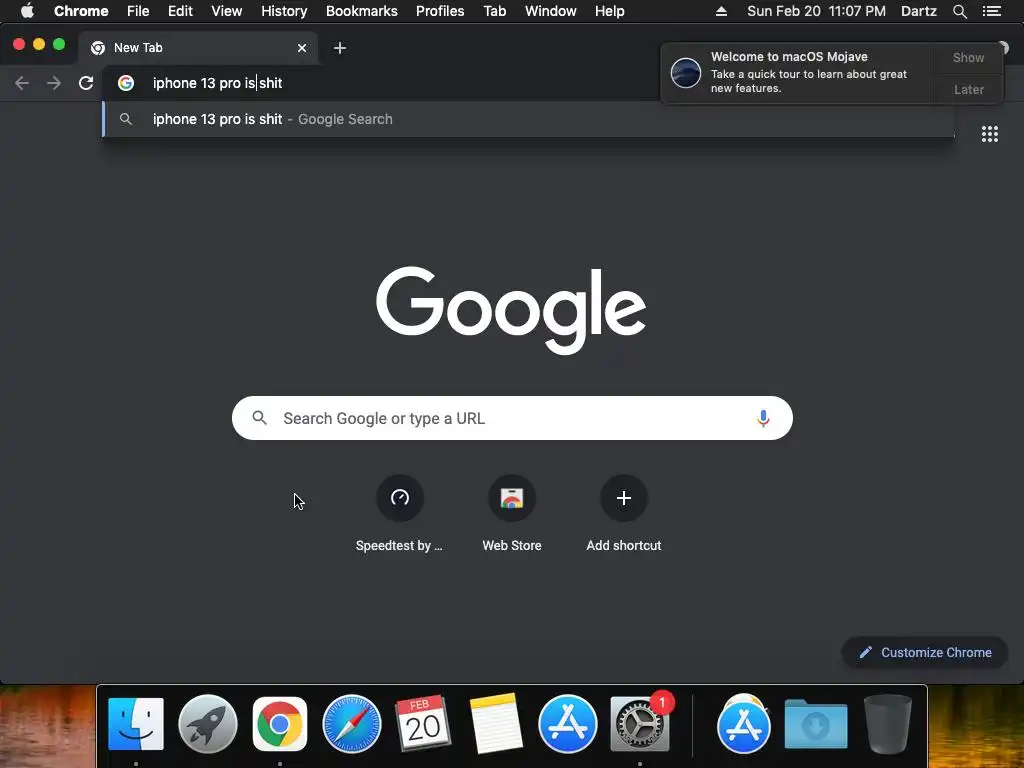
Task: Click the eject icon in the menu bar
Action: 721,11
